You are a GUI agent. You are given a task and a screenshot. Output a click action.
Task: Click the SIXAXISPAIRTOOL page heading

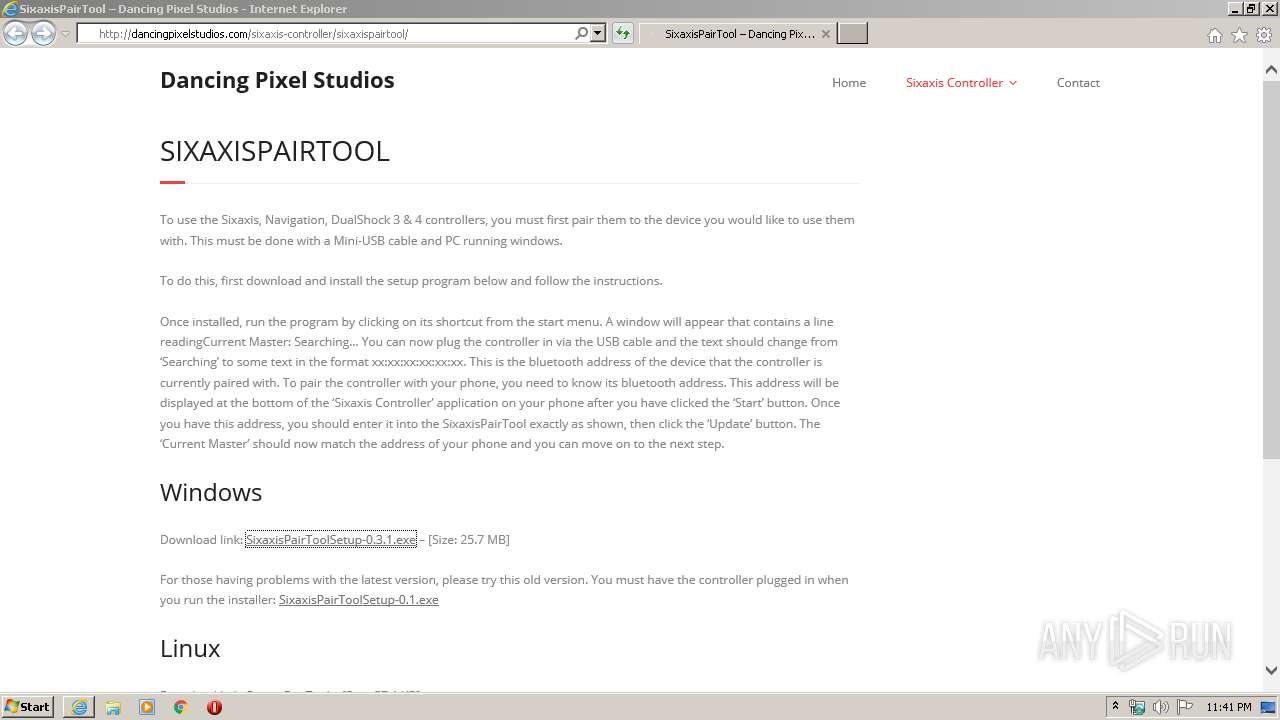[275, 151]
